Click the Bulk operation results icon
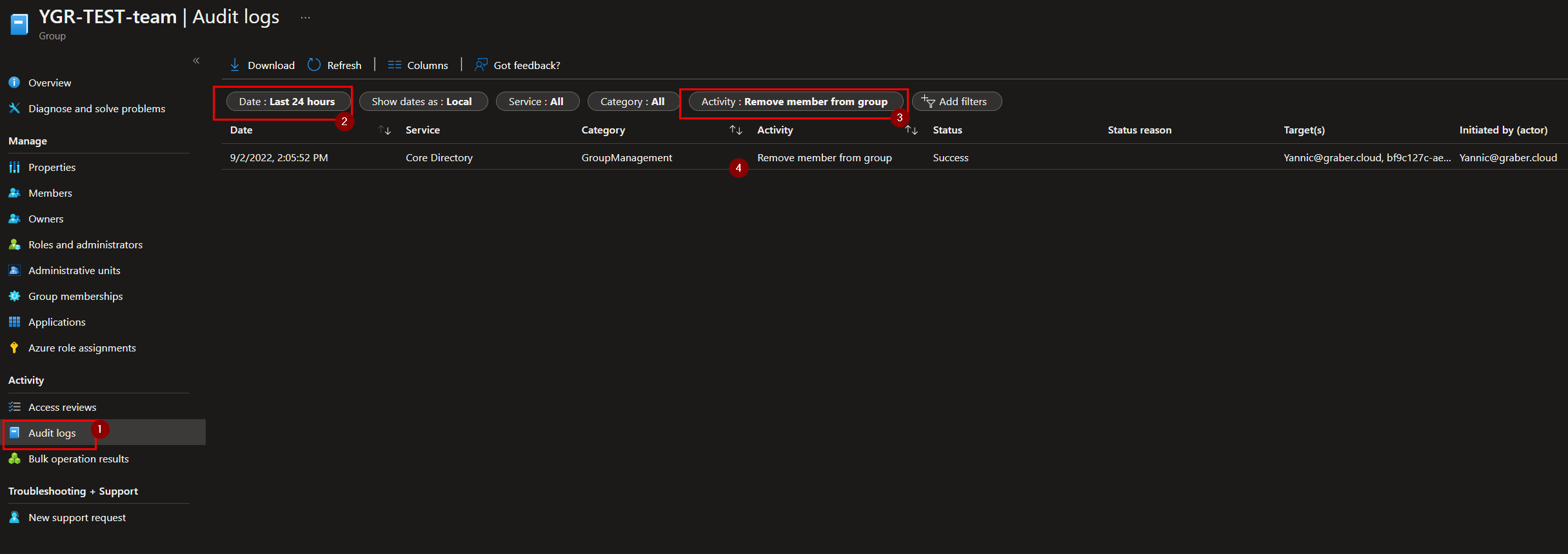The width and height of the screenshot is (1568, 554). 14,459
